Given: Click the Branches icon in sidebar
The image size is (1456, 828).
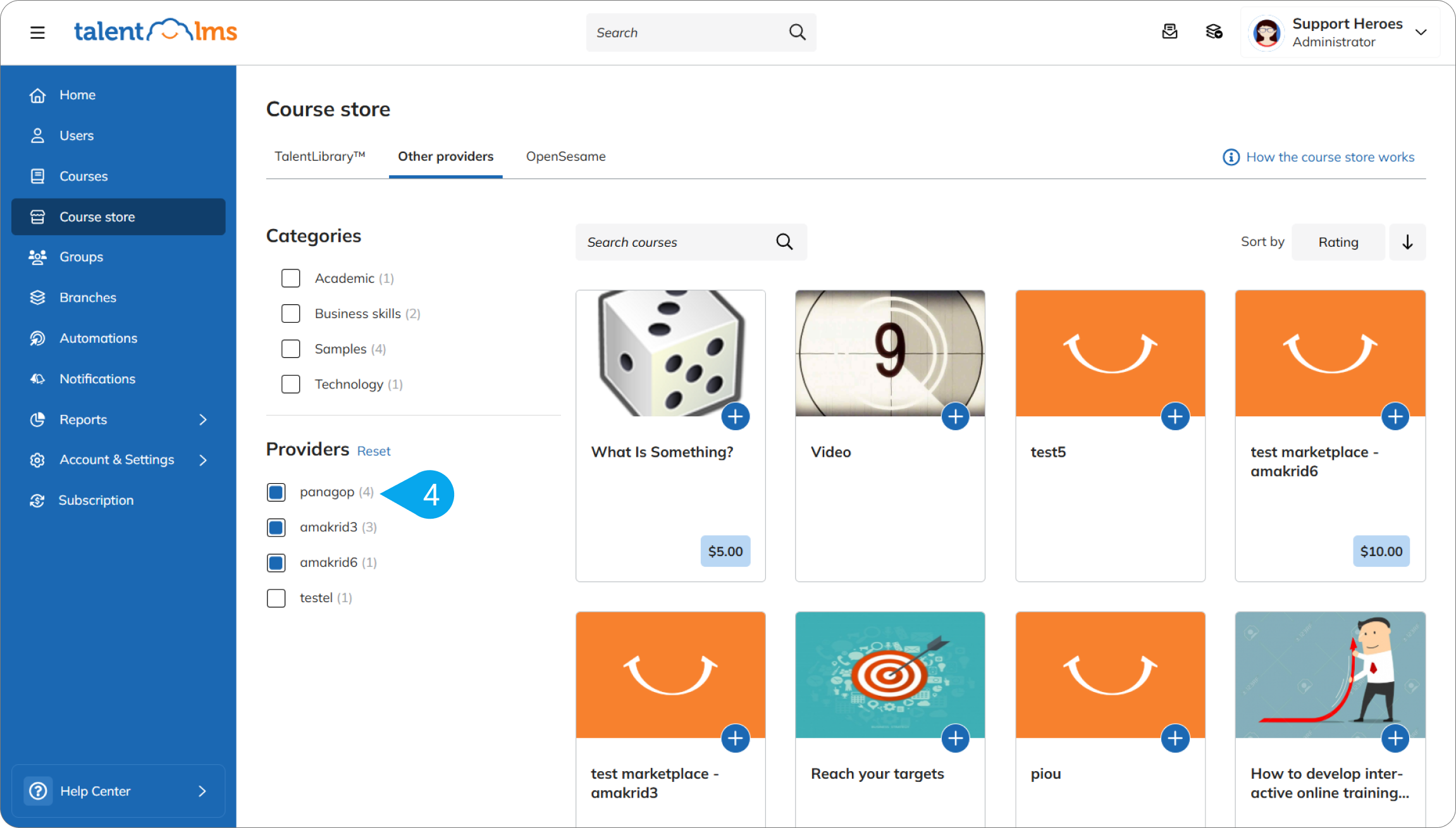Looking at the screenshot, I should (x=38, y=297).
